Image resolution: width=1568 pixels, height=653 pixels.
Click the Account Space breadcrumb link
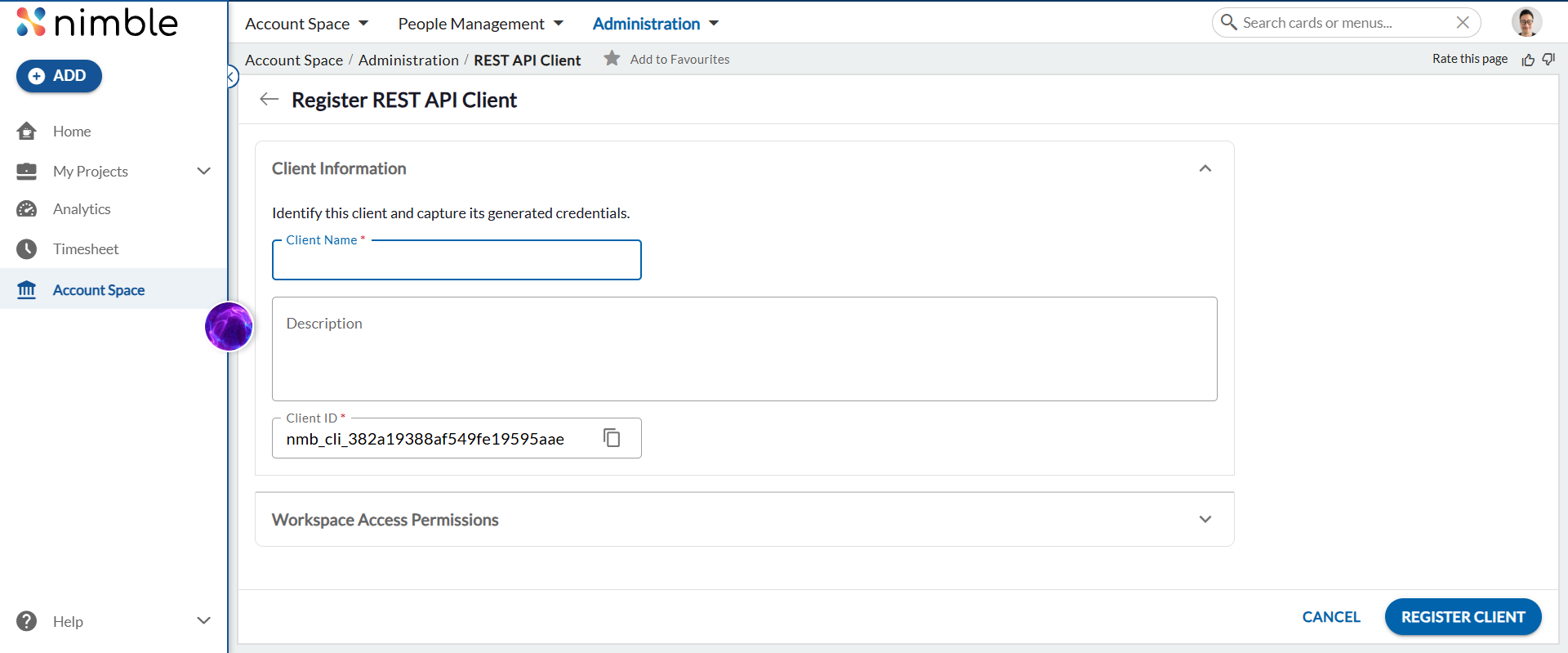tap(294, 60)
